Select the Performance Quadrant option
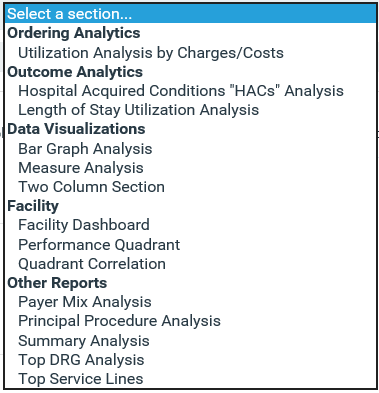The image size is (379, 393). [x=191, y=245]
